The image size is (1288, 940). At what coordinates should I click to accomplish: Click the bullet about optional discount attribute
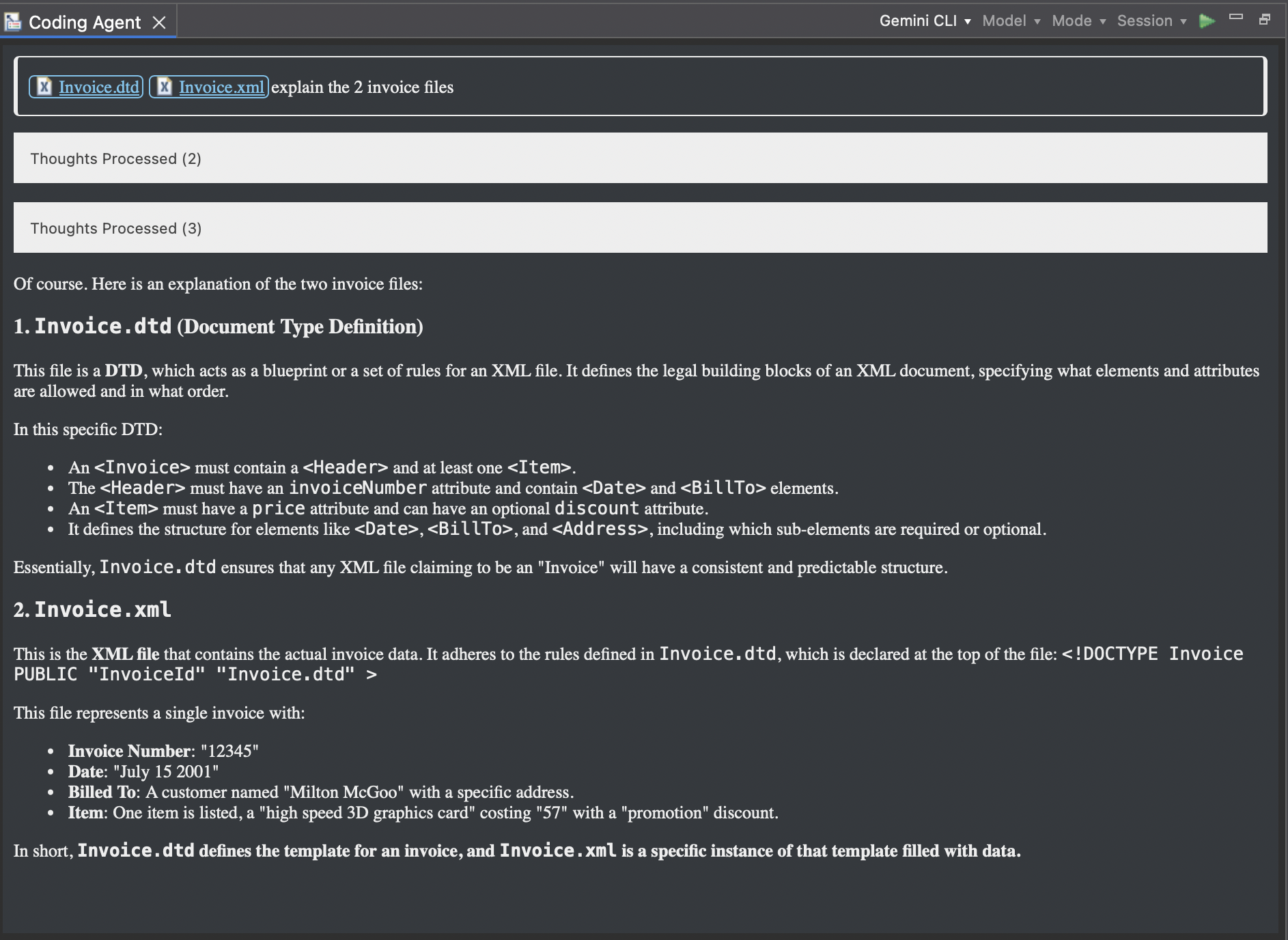388,508
